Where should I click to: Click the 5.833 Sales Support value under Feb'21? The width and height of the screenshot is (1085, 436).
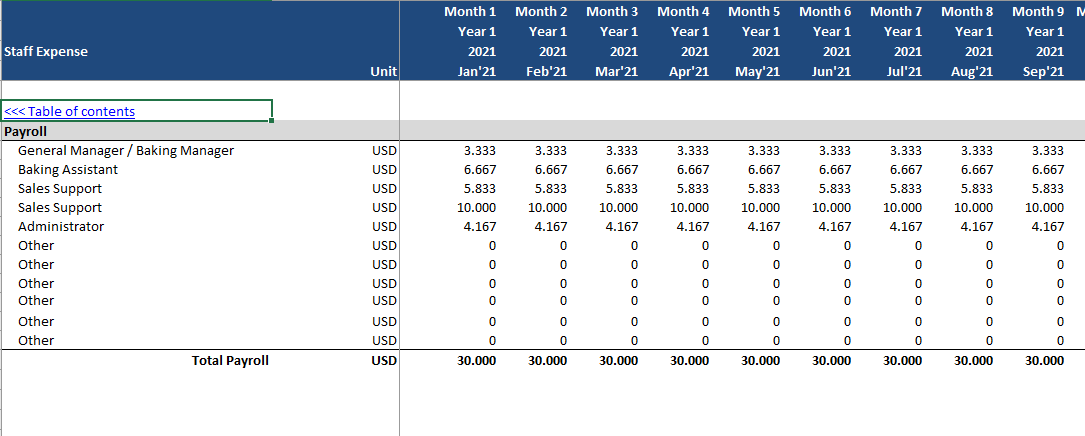551,189
